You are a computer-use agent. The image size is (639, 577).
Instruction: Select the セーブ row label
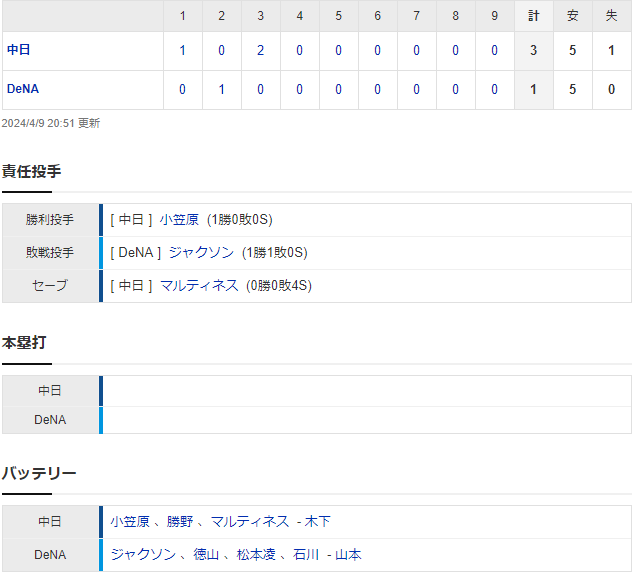(50, 286)
